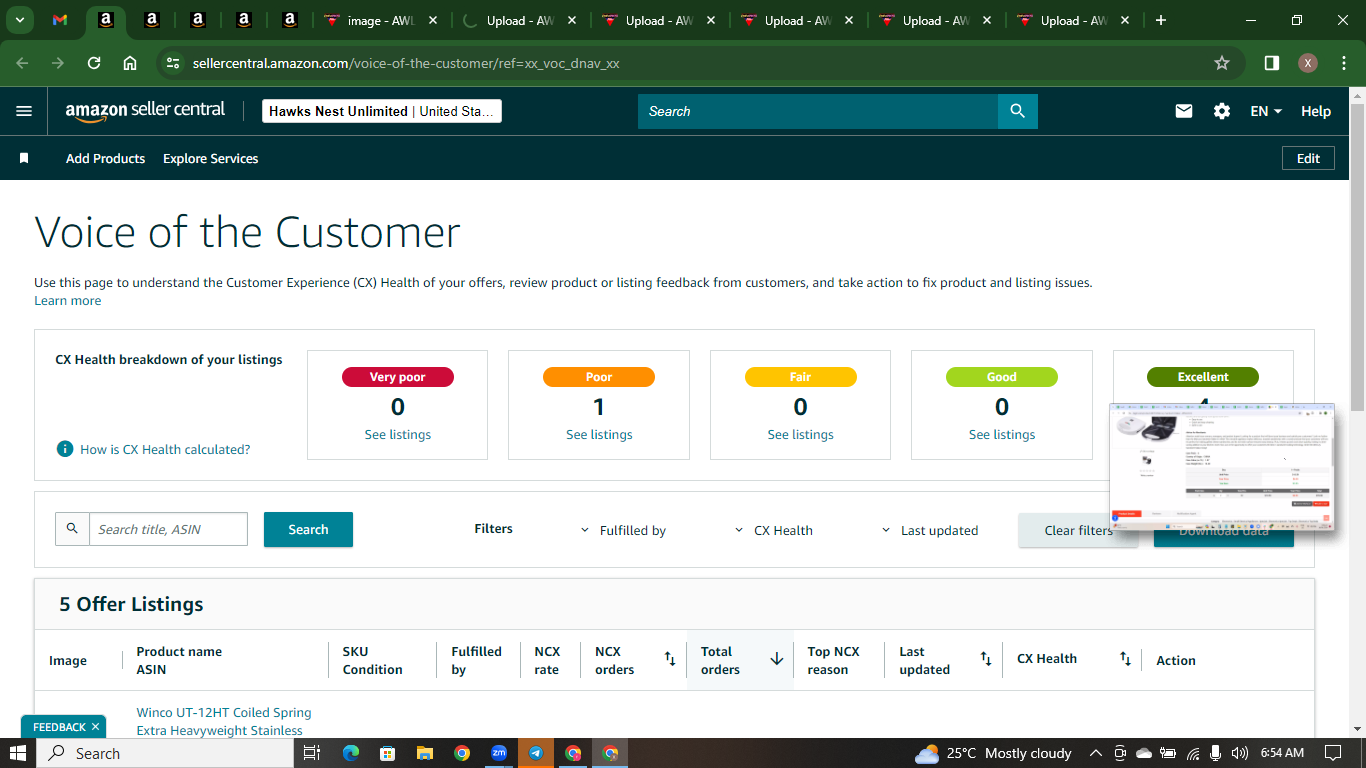Open Microsoft Store from the taskbar

point(387,753)
